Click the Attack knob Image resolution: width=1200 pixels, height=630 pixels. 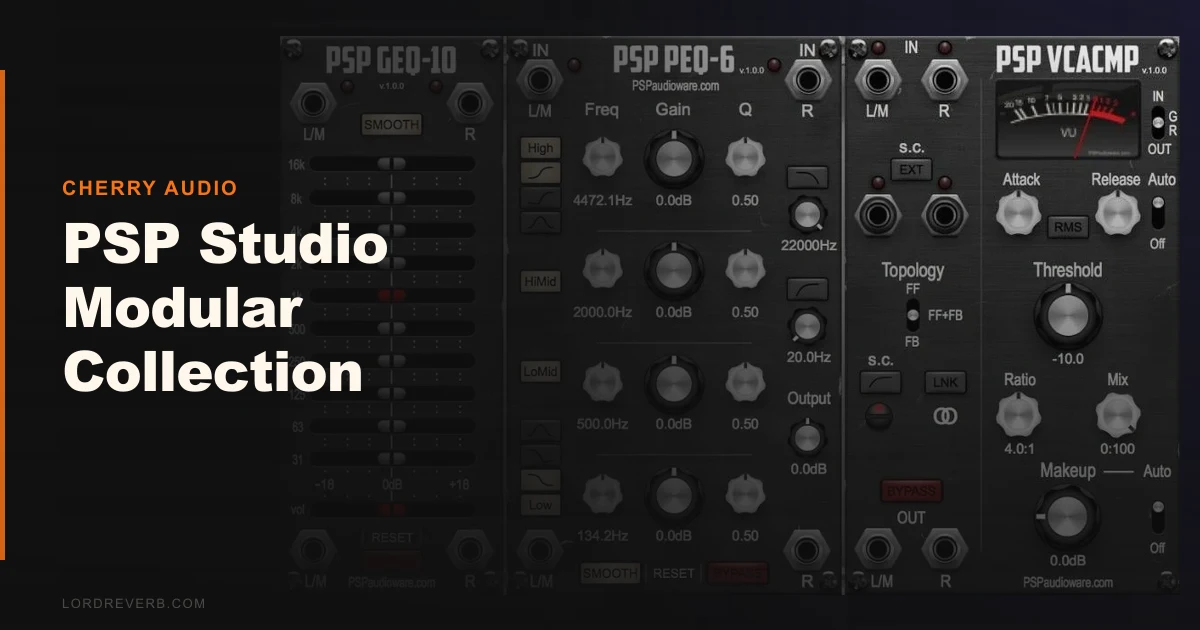pos(1019,212)
